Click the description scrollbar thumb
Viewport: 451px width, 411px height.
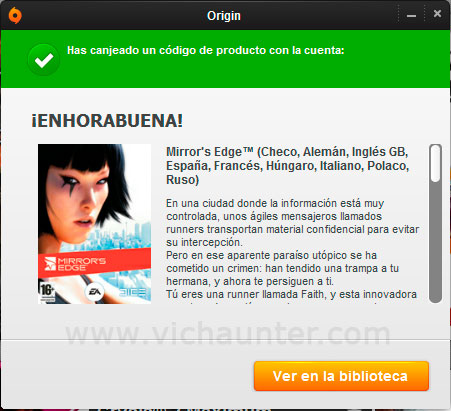435,163
